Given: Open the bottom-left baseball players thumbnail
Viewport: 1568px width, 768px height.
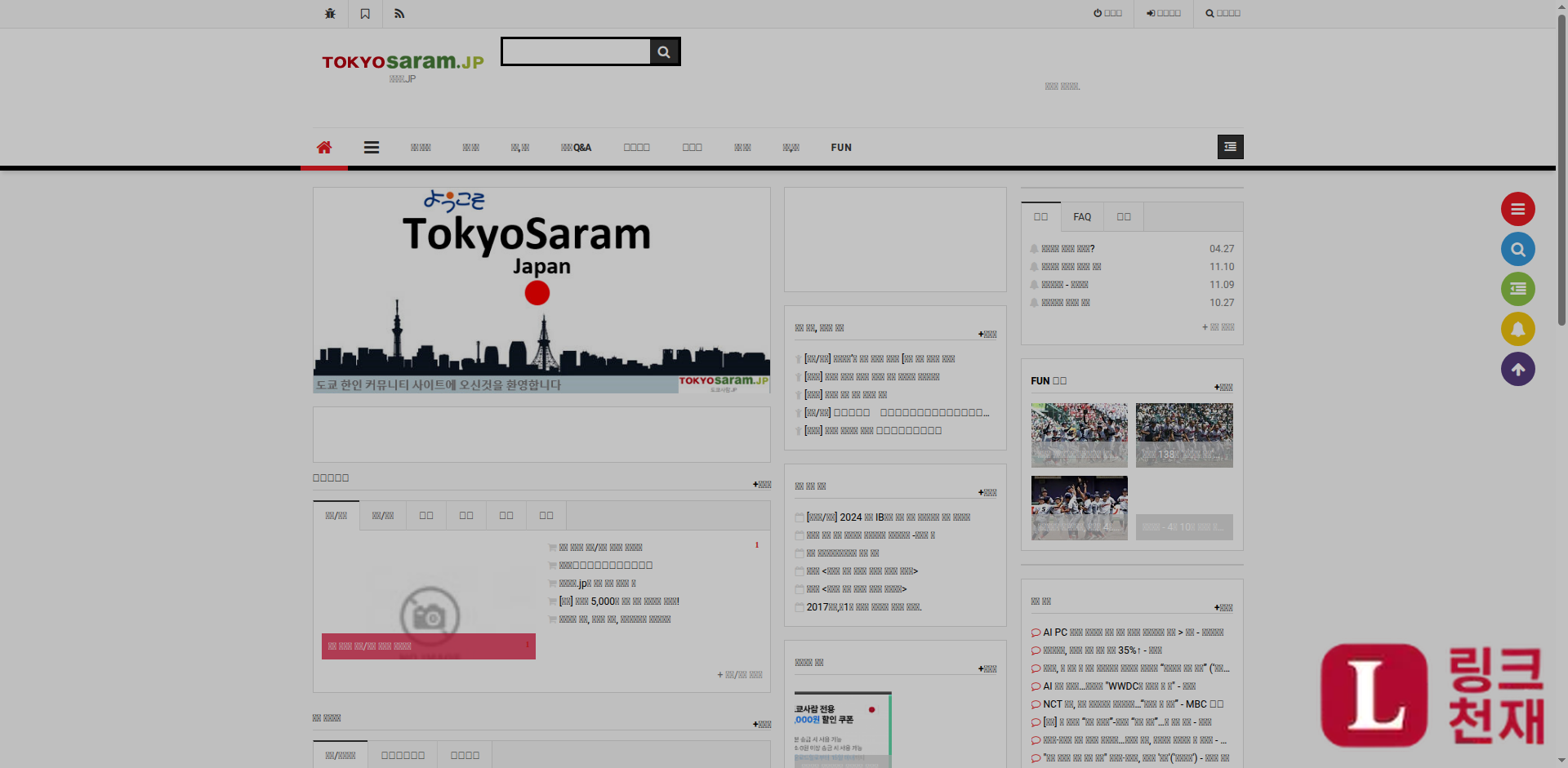Looking at the screenshot, I should (1079, 508).
